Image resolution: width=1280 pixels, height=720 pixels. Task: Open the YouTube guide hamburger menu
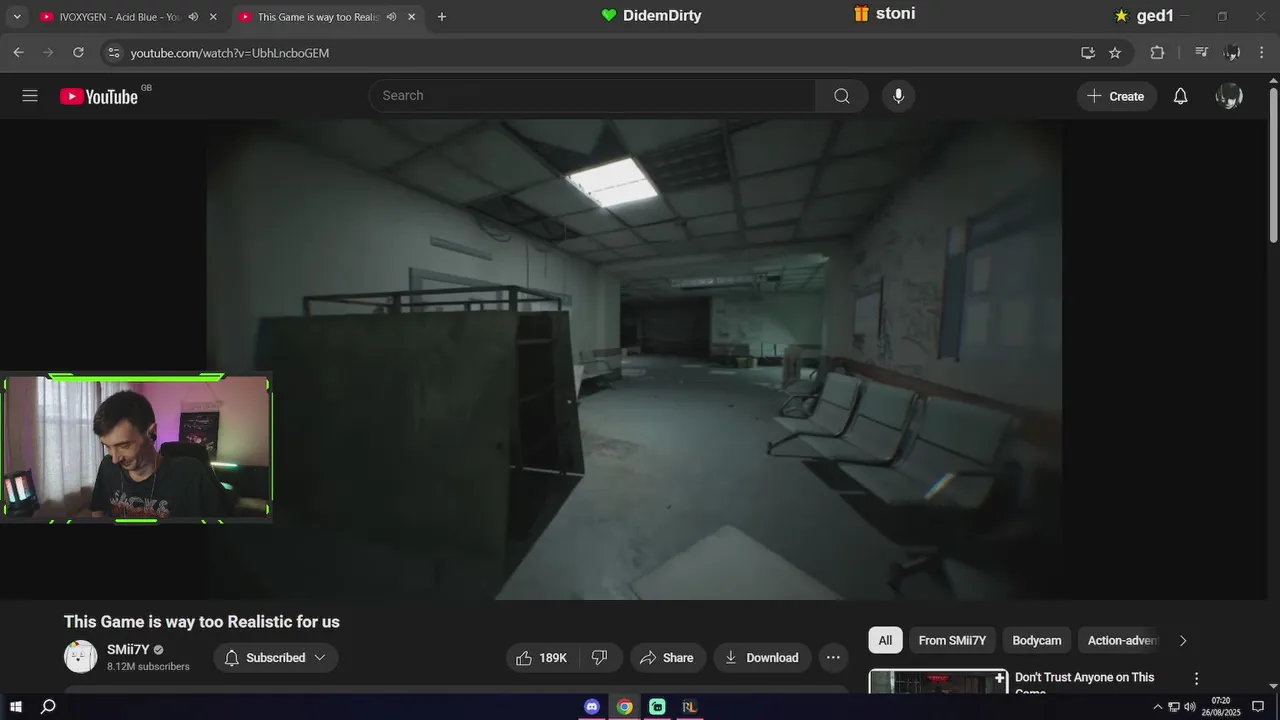30,96
